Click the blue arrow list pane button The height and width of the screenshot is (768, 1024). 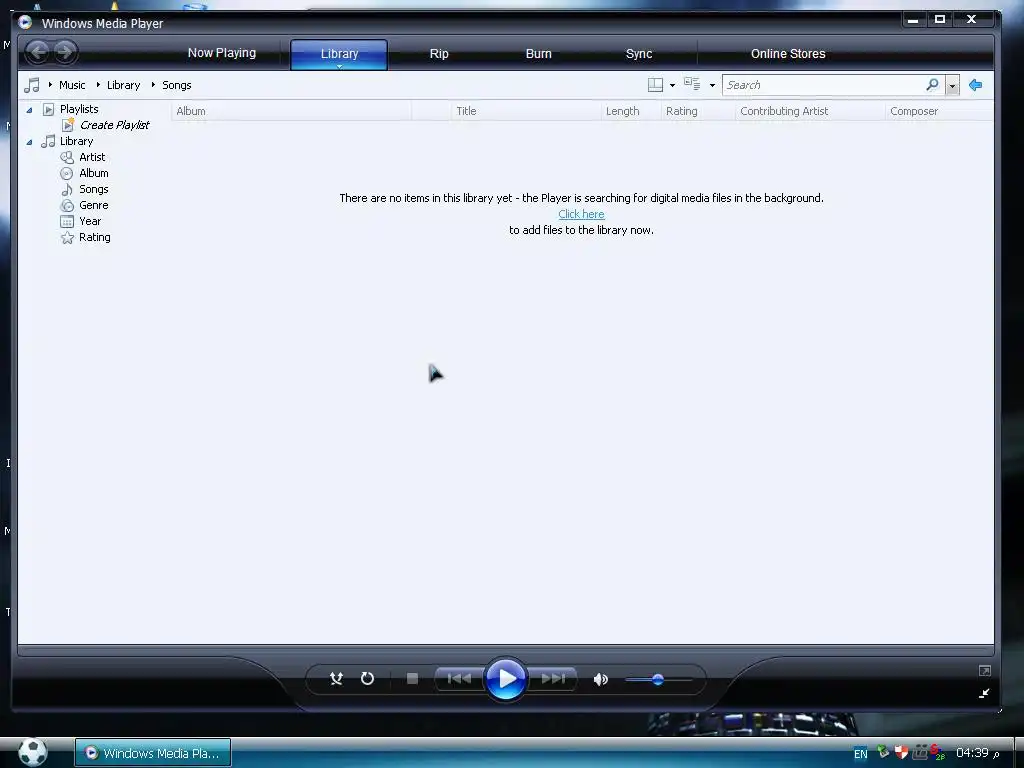click(976, 85)
